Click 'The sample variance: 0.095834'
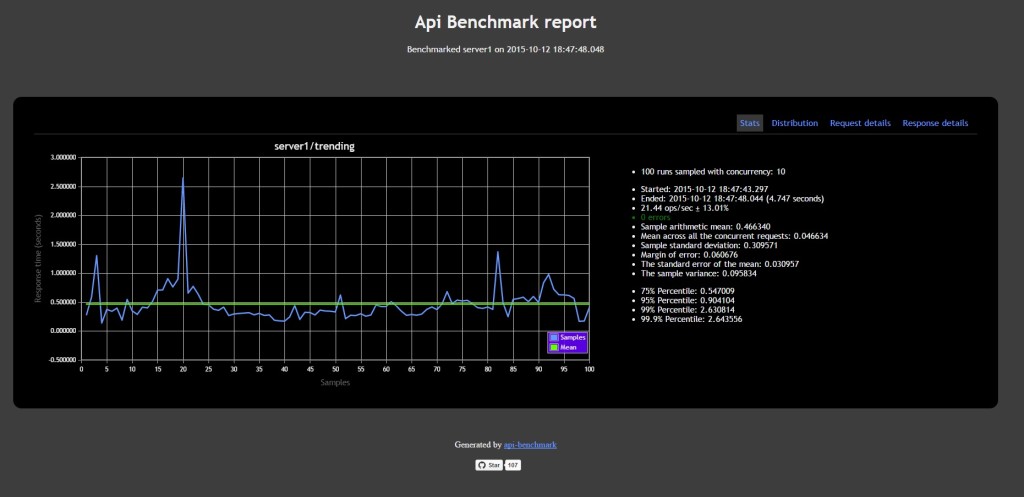Image resolution: width=1024 pixels, height=497 pixels. click(701, 274)
